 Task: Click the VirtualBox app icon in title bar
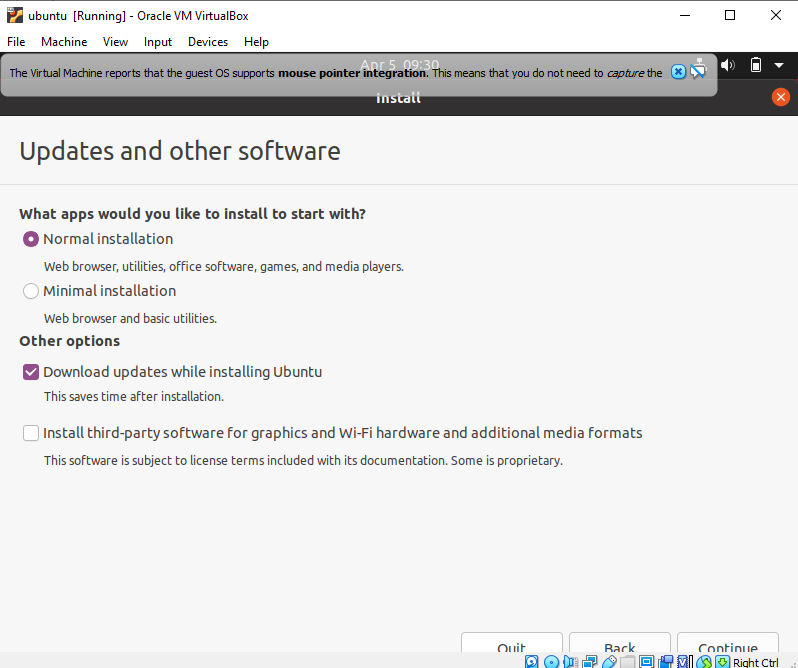pos(15,15)
